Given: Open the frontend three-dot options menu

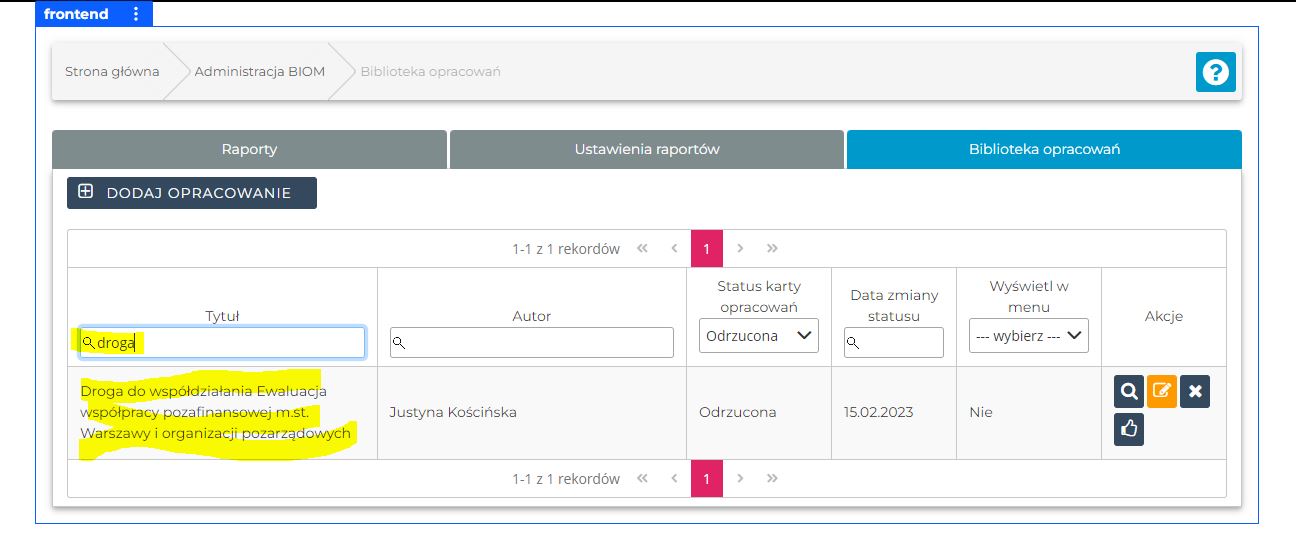Looking at the screenshot, I should pyautogui.click(x=136, y=14).
